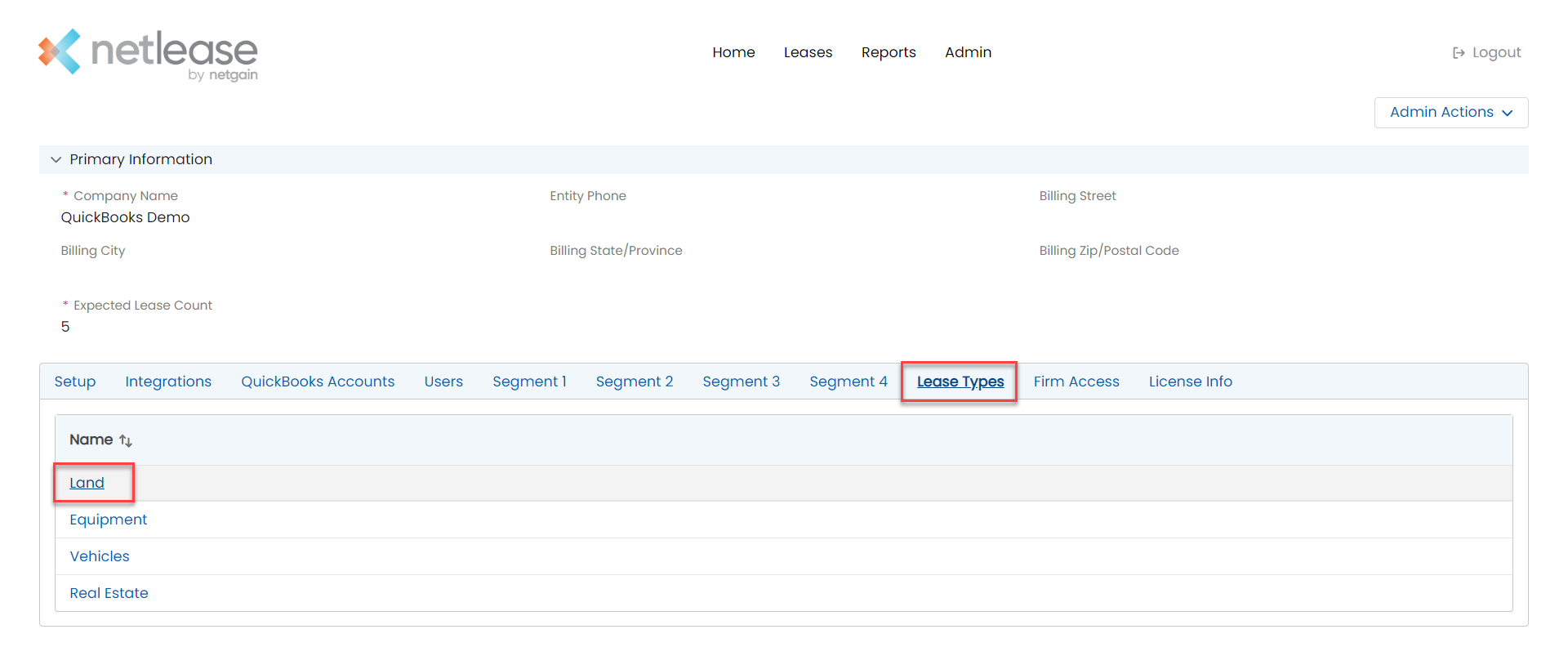
Task: Click the QuickBooks Demo company name value
Action: coord(125,217)
